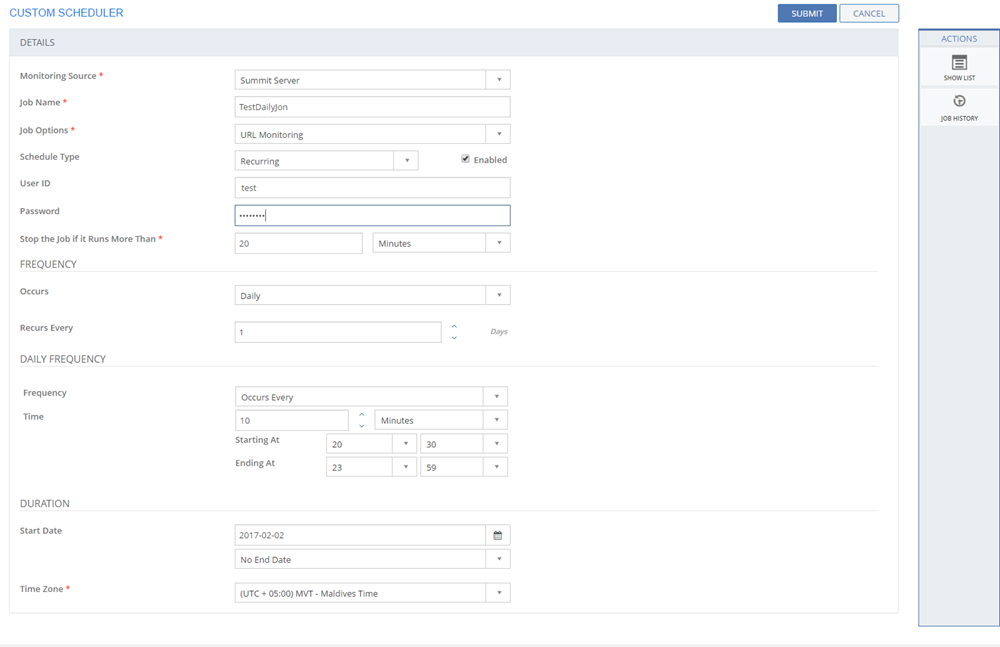The image size is (1000, 647).
Task: Increase the daily frequency Time value
Action: pos(362,414)
